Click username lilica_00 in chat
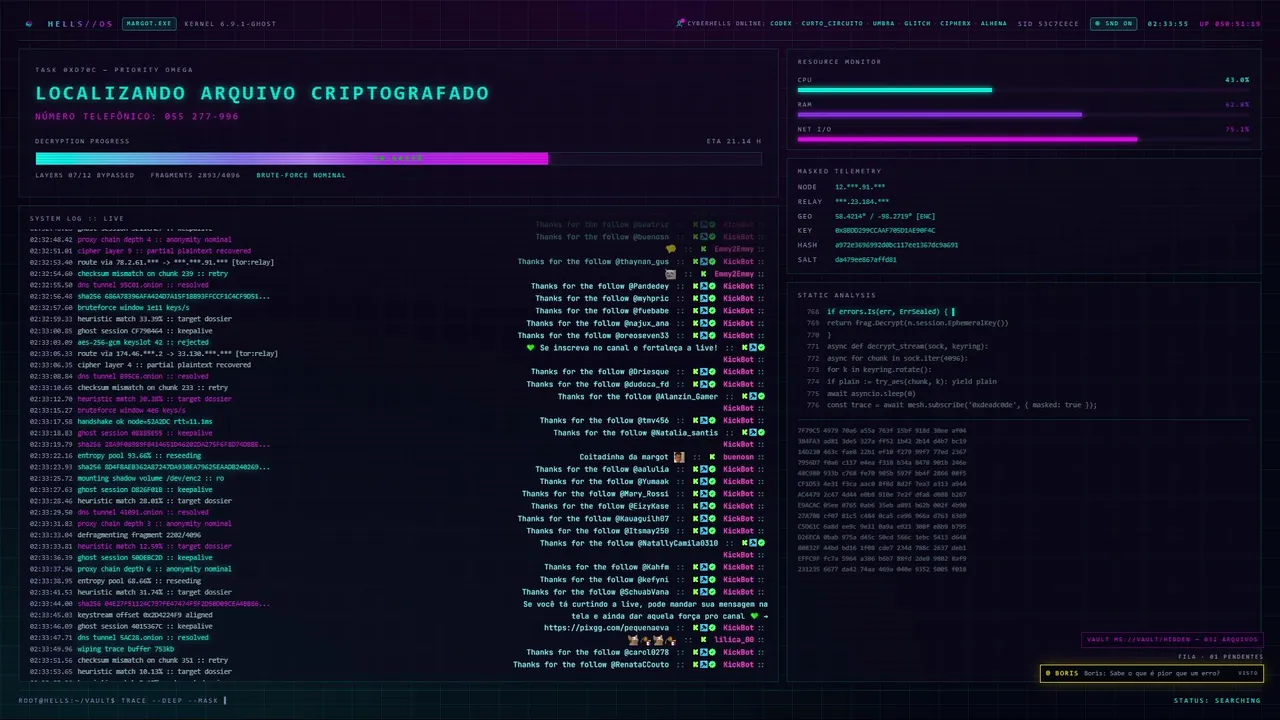1280x720 pixels. 734,640
